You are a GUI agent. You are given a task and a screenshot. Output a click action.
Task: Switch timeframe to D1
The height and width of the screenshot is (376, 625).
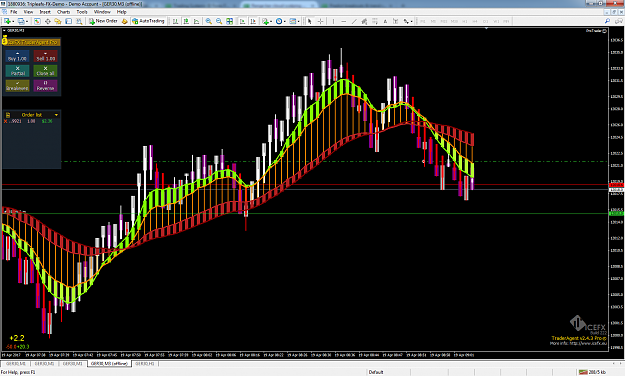pos(485,21)
